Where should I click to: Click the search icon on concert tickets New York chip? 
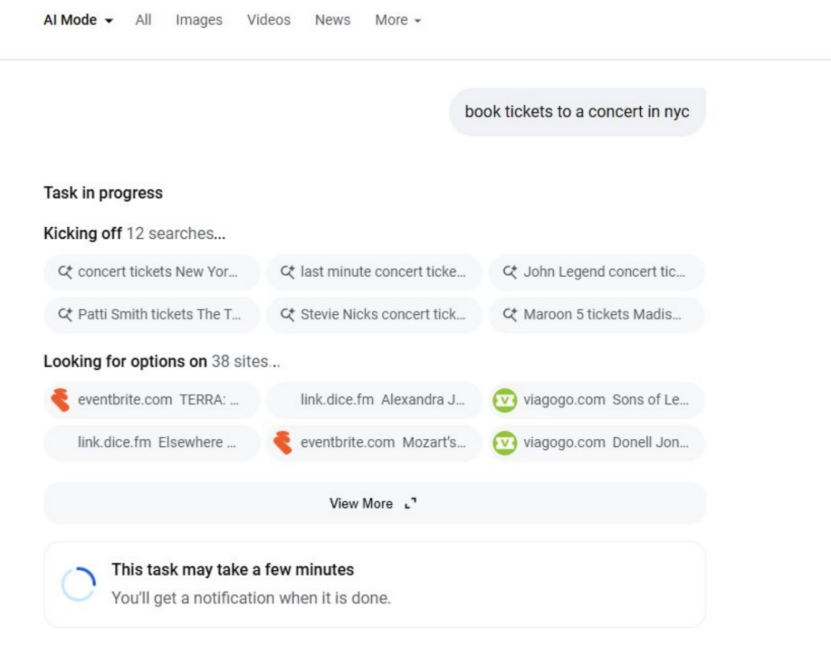click(66, 272)
